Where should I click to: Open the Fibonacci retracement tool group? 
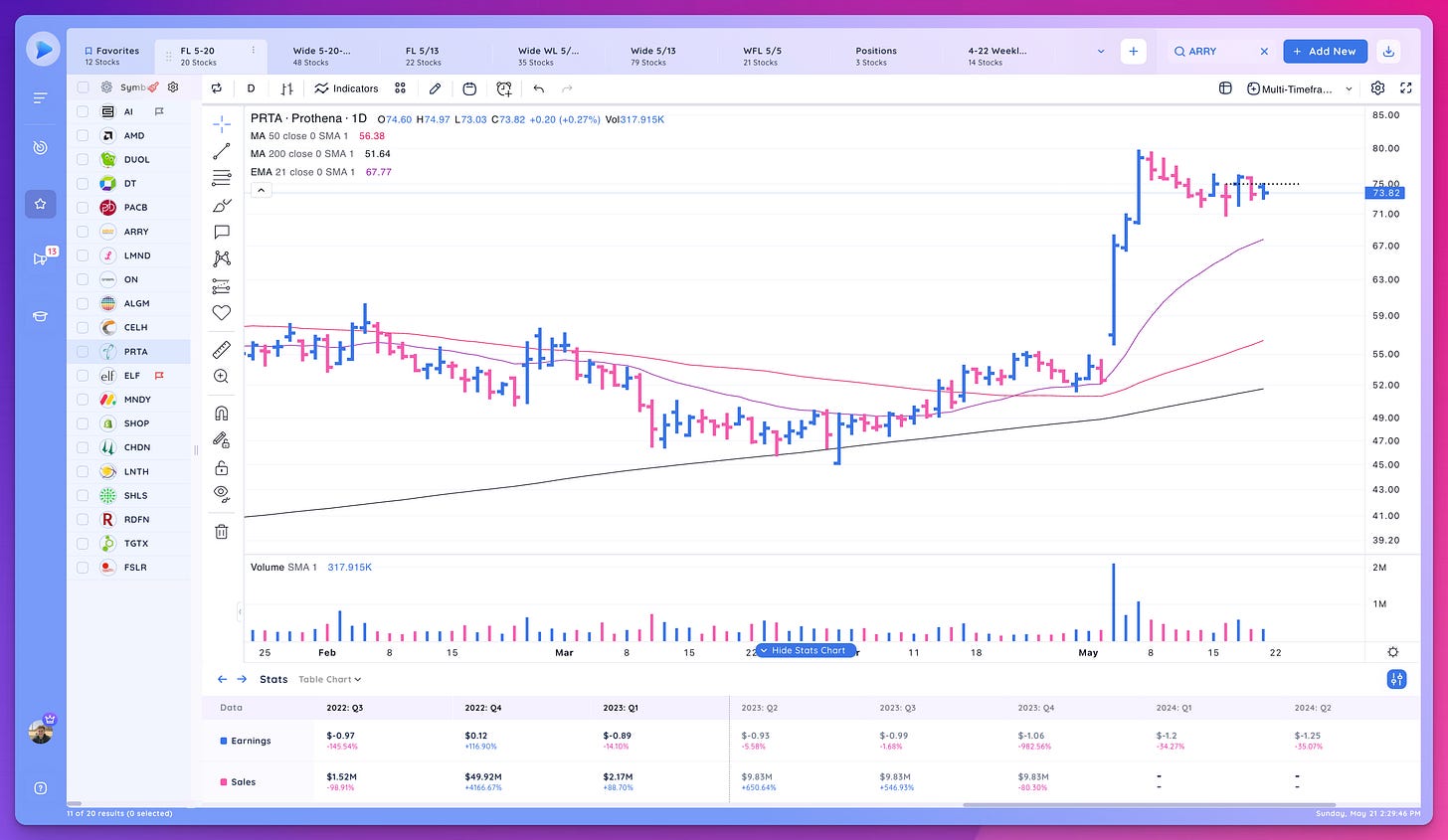[222, 178]
